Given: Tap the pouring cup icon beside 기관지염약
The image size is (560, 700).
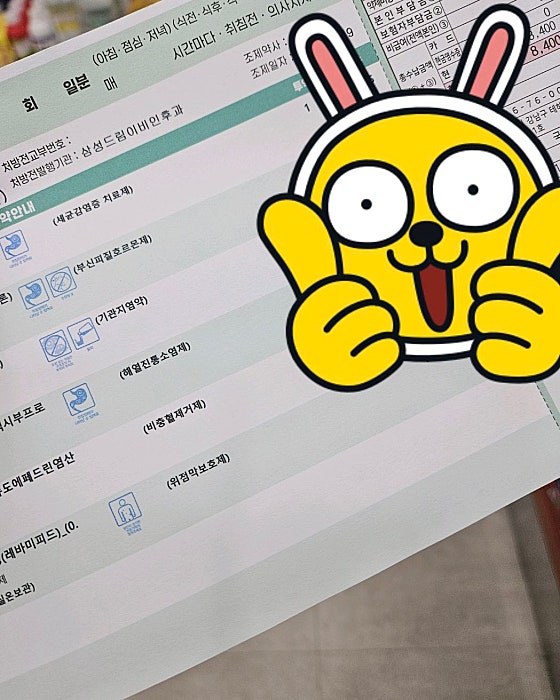Looking at the screenshot, I should click(x=83, y=333).
